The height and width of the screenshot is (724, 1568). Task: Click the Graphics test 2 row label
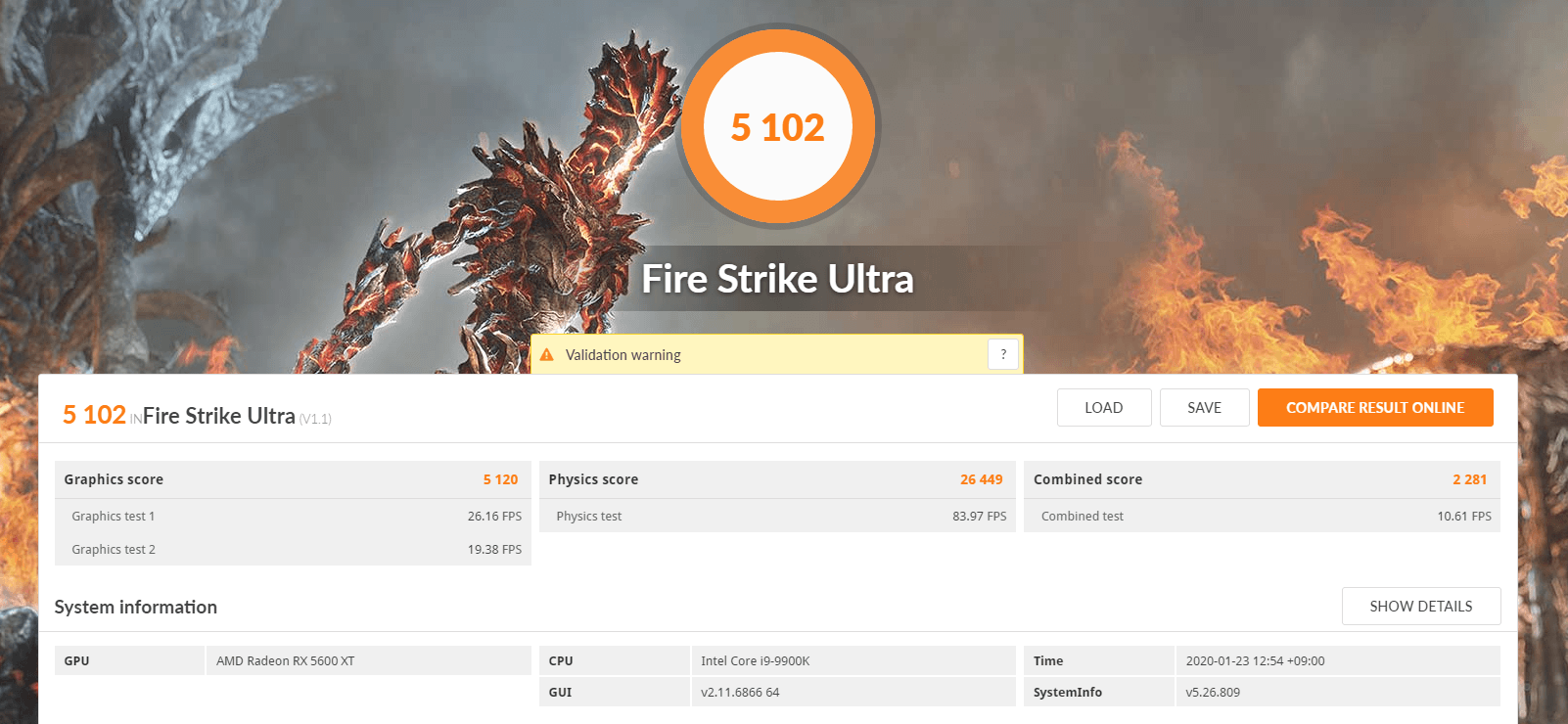[x=114, y=550]
